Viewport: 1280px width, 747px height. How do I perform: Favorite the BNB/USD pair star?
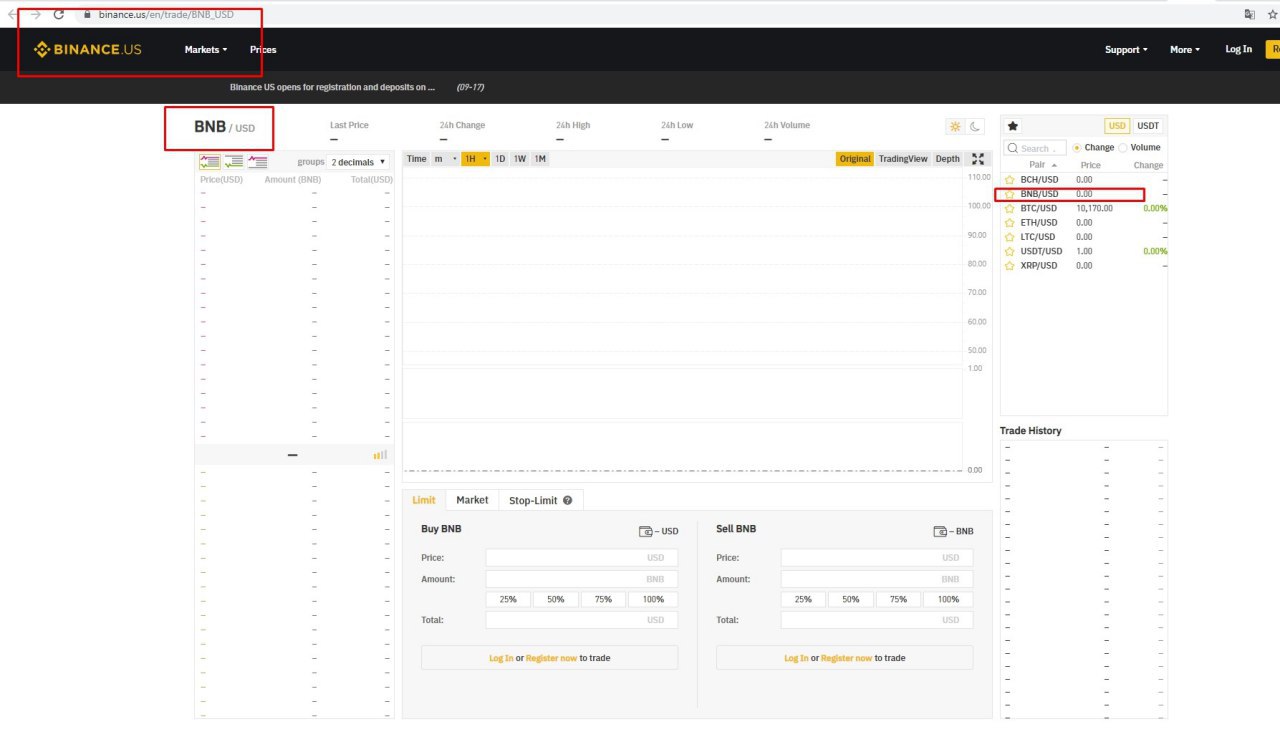[x=1010, y=194]
